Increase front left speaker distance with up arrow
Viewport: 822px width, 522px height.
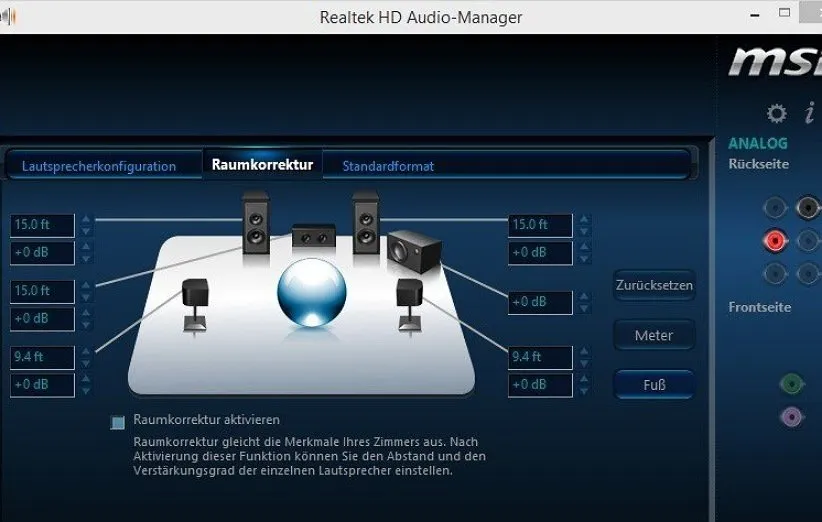pos(86,219)
